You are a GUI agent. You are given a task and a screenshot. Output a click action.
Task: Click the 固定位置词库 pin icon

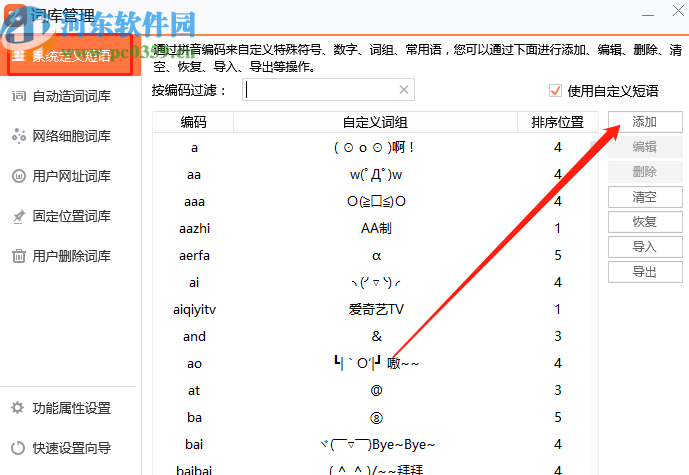coord(19,216)
